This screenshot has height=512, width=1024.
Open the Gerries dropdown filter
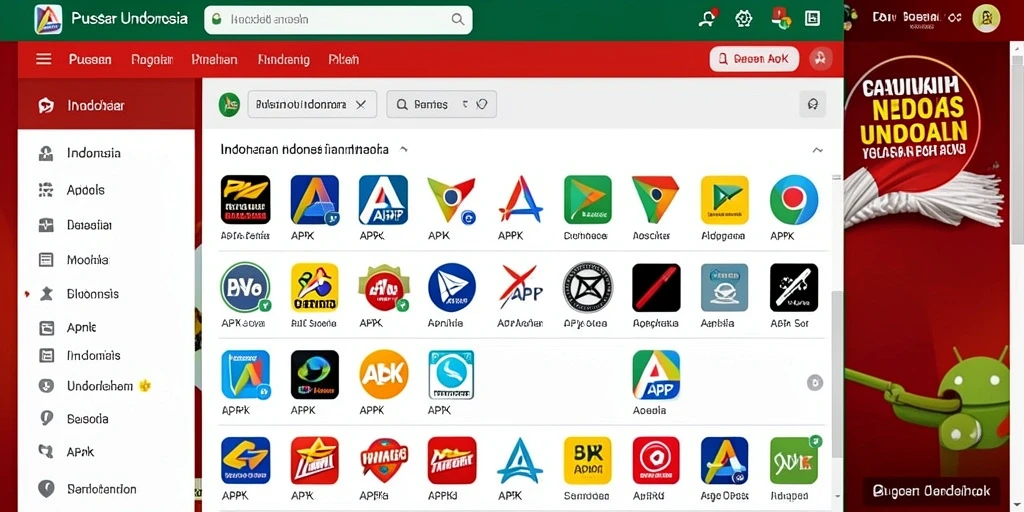[441, 104]
